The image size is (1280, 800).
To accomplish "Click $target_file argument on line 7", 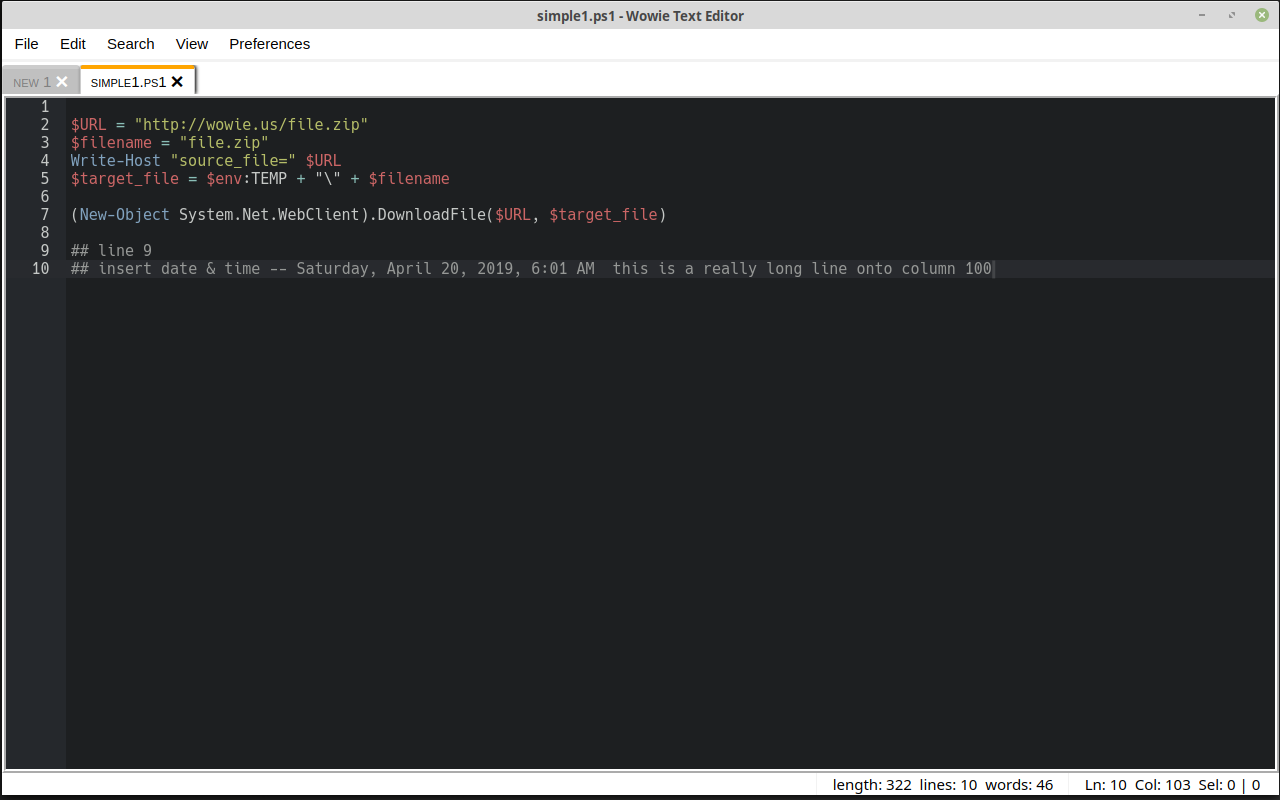I will tap(603, 215).
